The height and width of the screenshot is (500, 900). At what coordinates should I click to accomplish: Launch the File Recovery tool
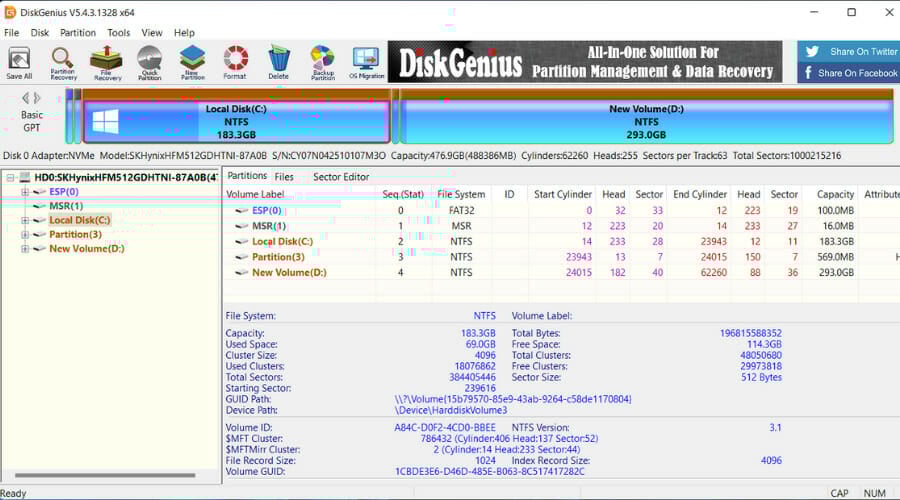click(106, 63)
